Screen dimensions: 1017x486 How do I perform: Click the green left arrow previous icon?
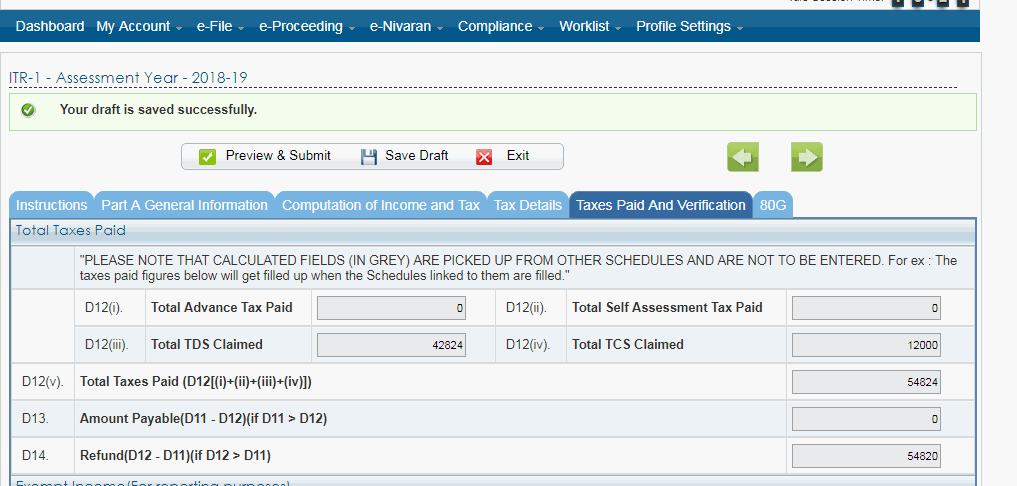(742, 156)
